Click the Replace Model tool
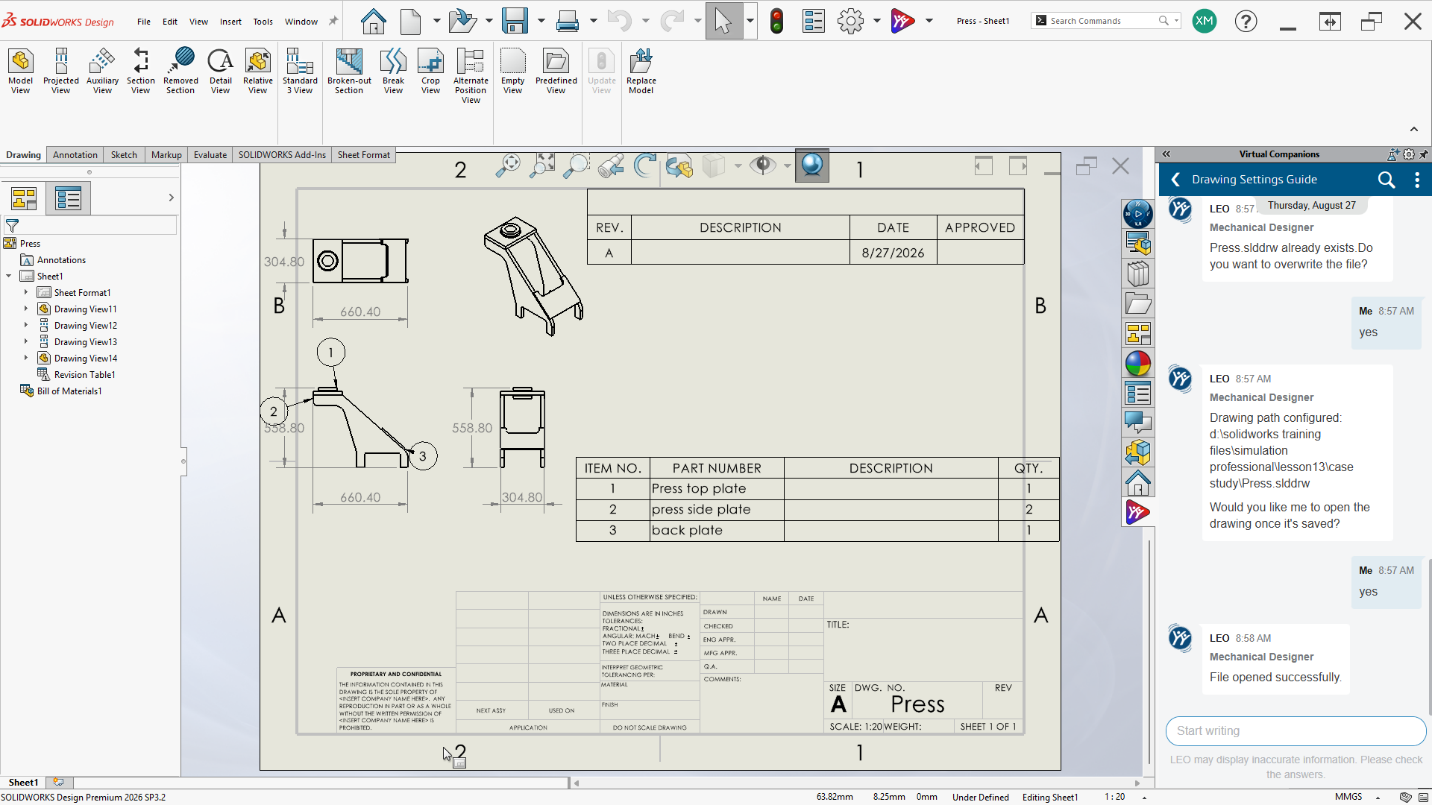1432x805 pixels. tap(641, 71)
